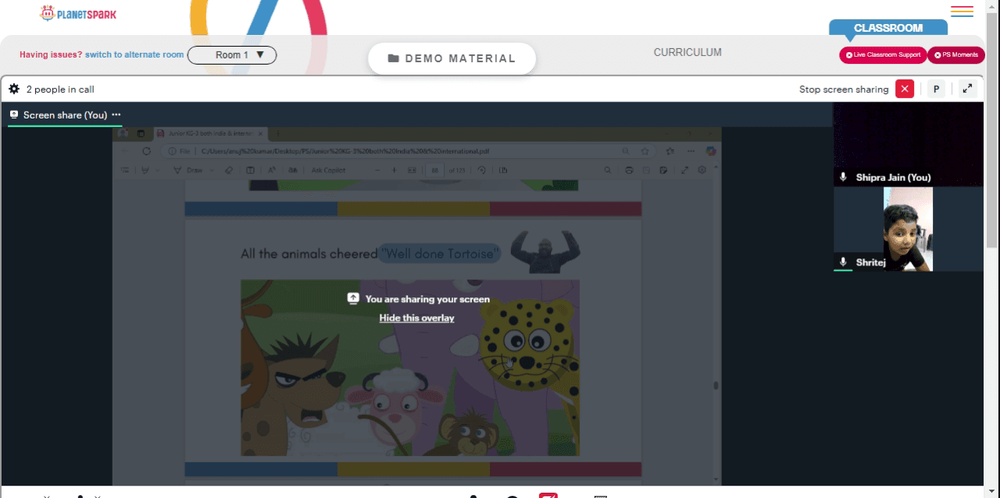Close the Junior KG-3 PDF tab in shared preview

[x=261, y=133]
